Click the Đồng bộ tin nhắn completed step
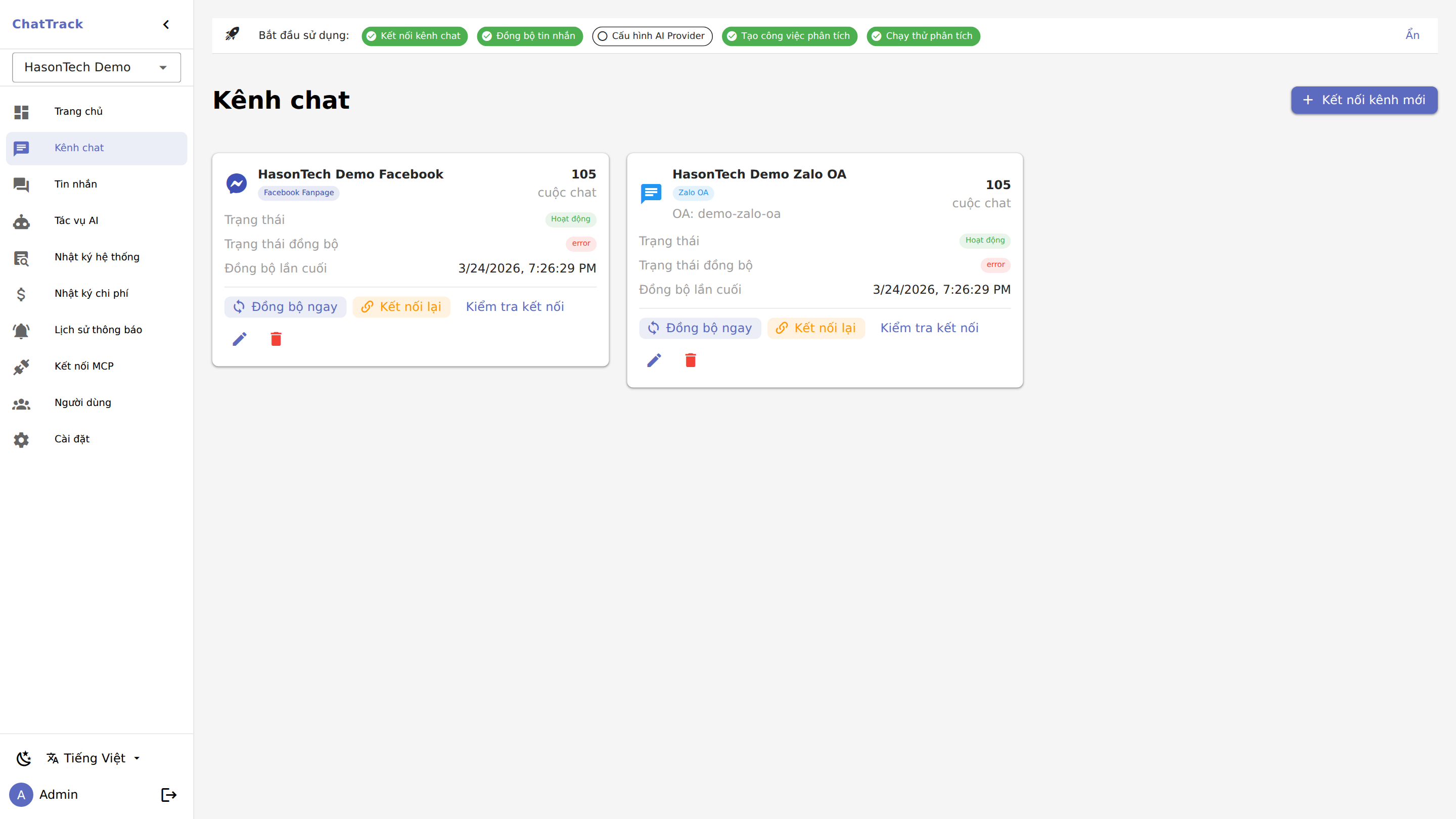1456x819 pixels. tap(529, 35)
